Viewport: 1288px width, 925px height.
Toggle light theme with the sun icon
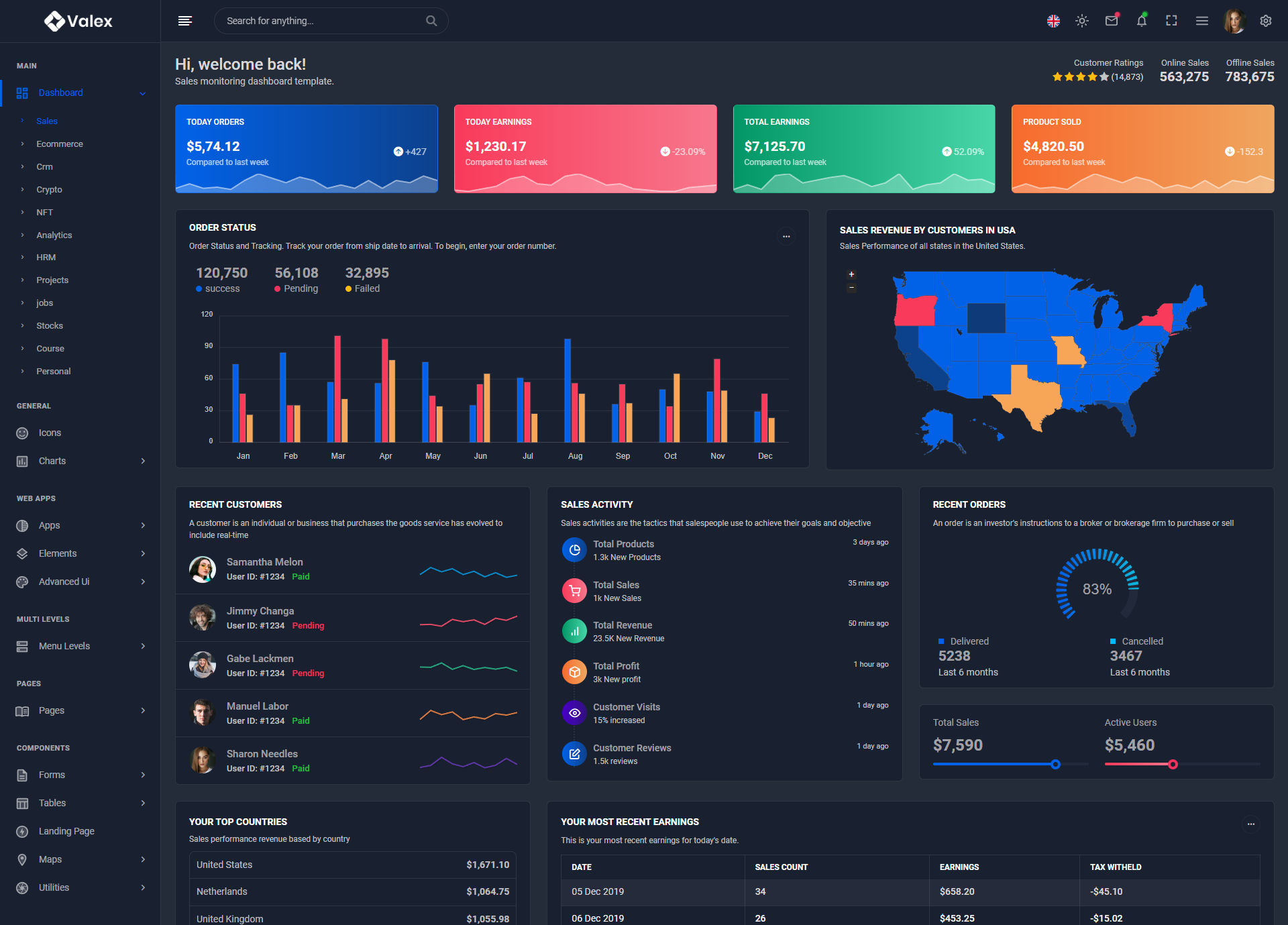point(1081,21)
